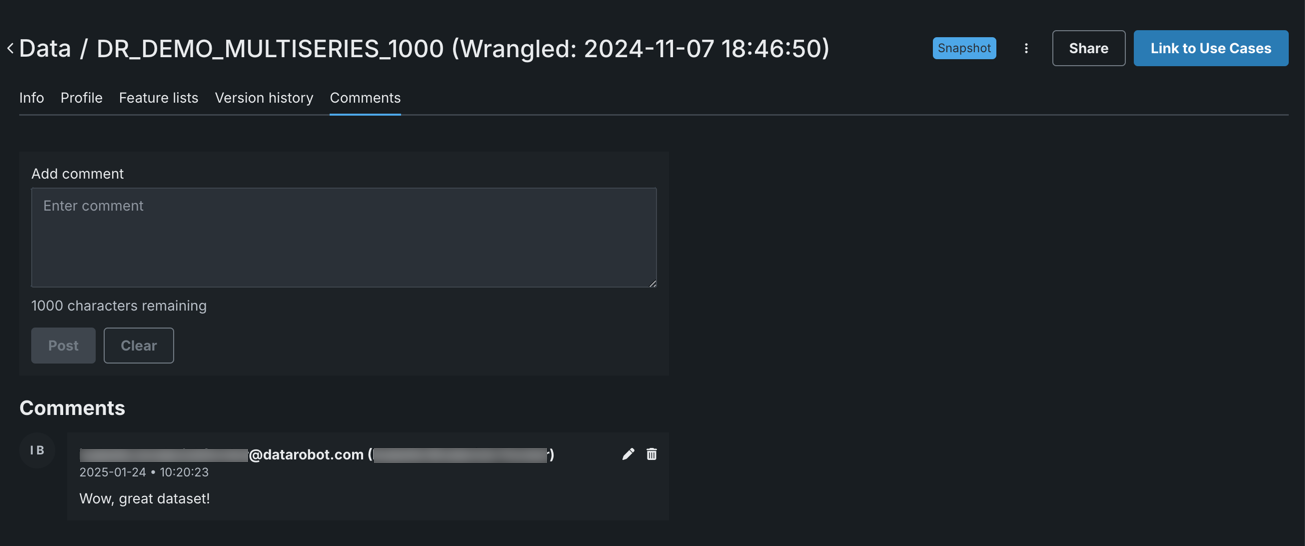Delete the comment using the trash icon
Viewport: 1305px width, 546px height.
pos(652,454)
